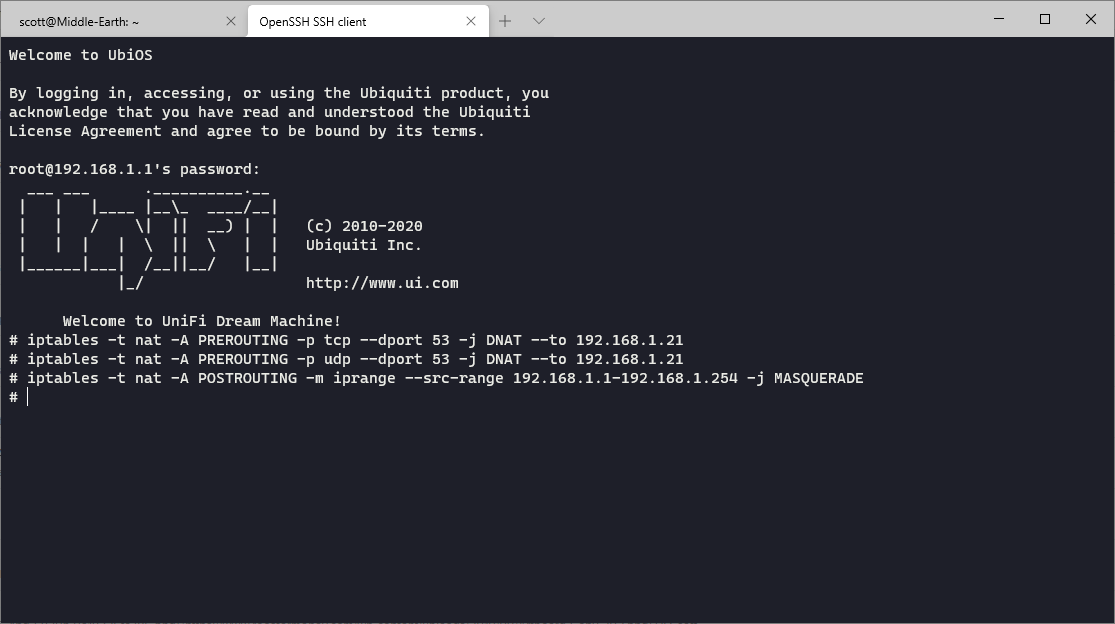Image resolution: width=1115 pixels, height=624 pixels.
Task: Click the Ubiquiti ASCII art logo
Action: [x=148, y=236]
